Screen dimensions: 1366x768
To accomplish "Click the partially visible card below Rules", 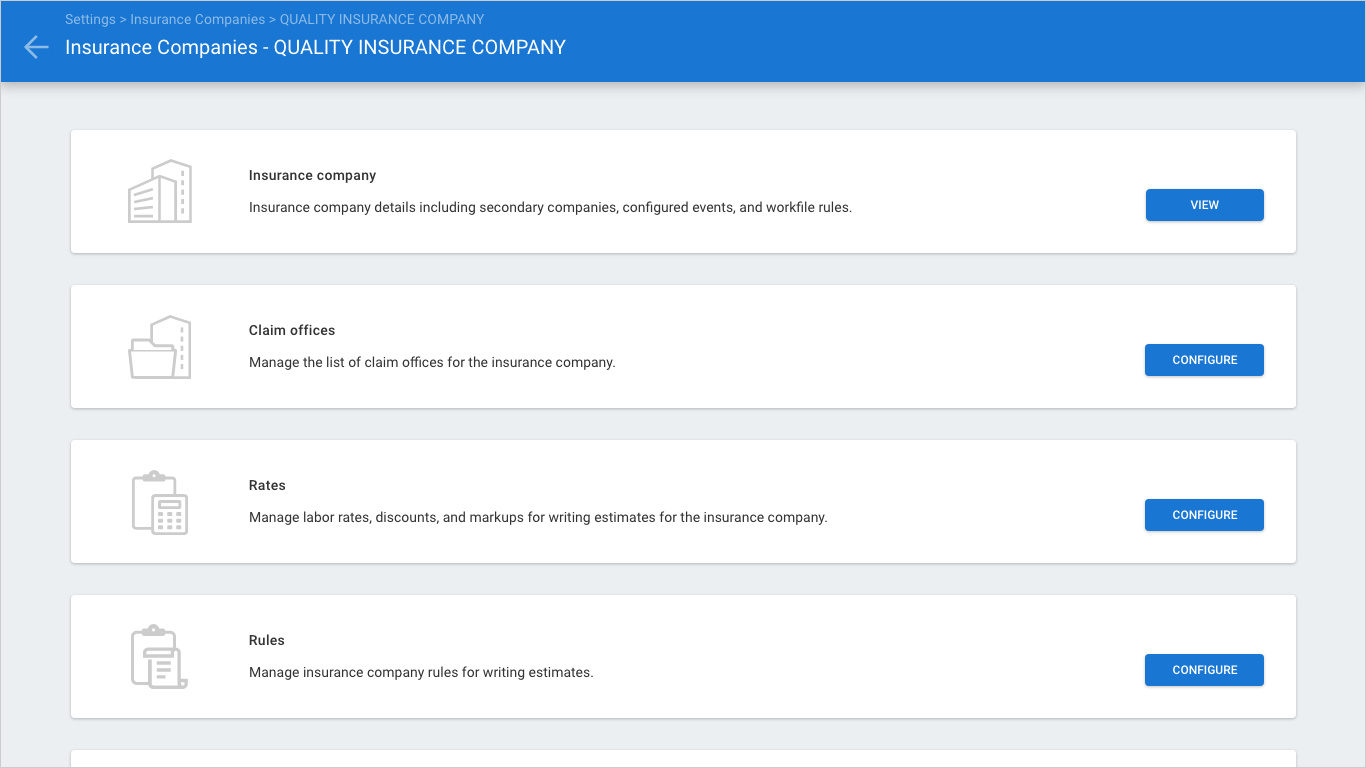I will (x=683, y=759).
